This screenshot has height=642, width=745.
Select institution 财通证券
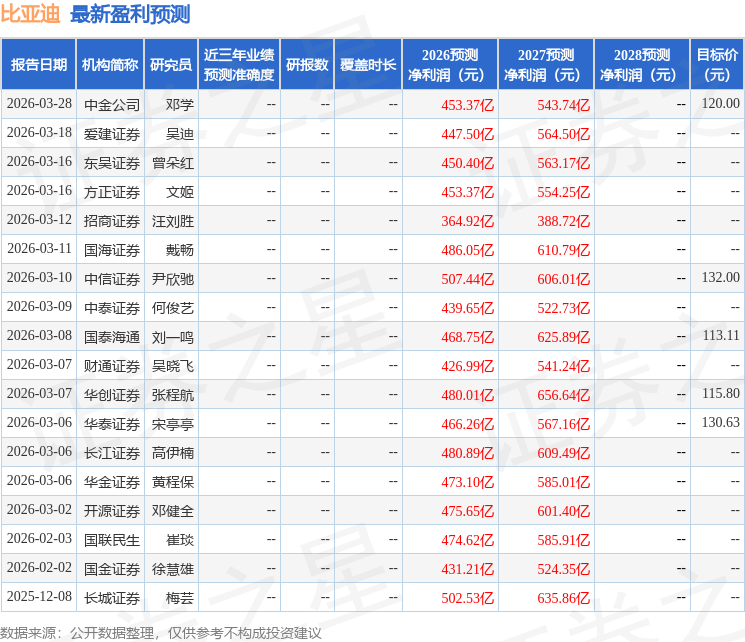point(112,366)
